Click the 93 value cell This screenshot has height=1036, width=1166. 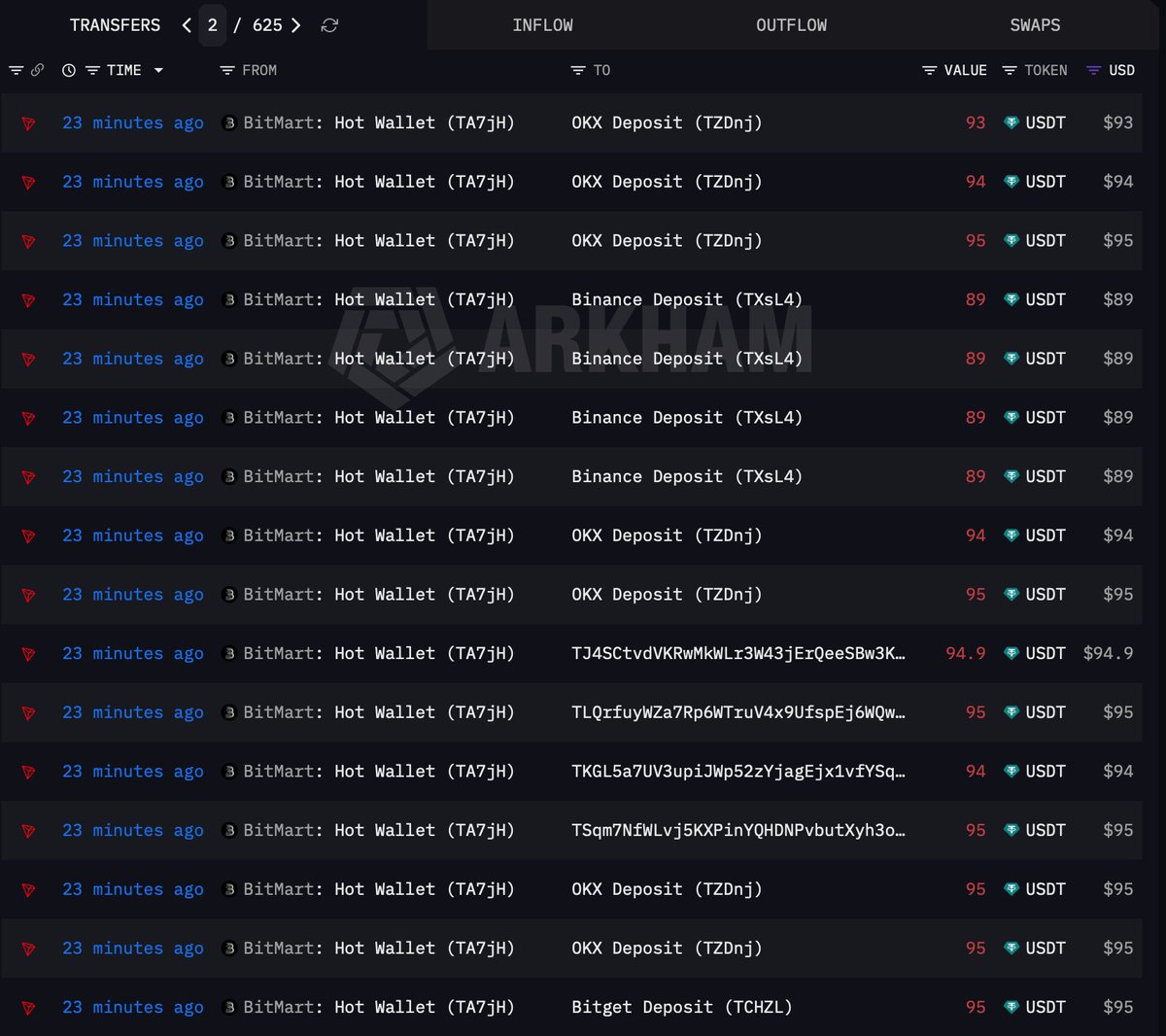[976, 122]
